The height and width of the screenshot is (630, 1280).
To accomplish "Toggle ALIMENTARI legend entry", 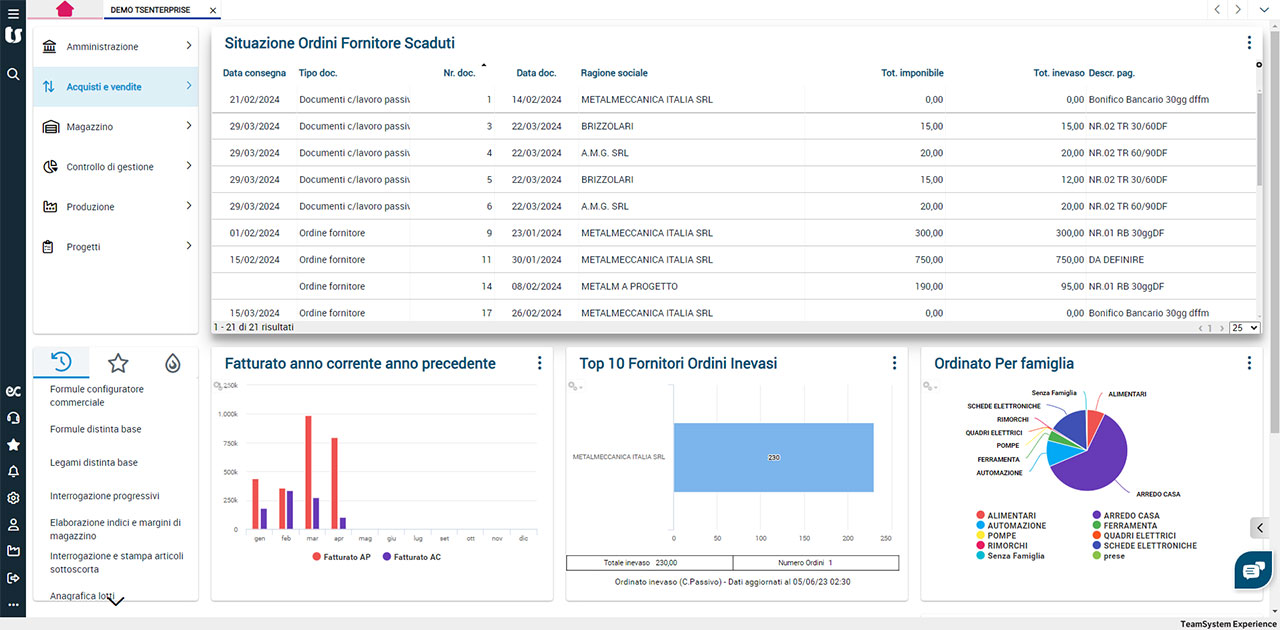I will 1005,516.
